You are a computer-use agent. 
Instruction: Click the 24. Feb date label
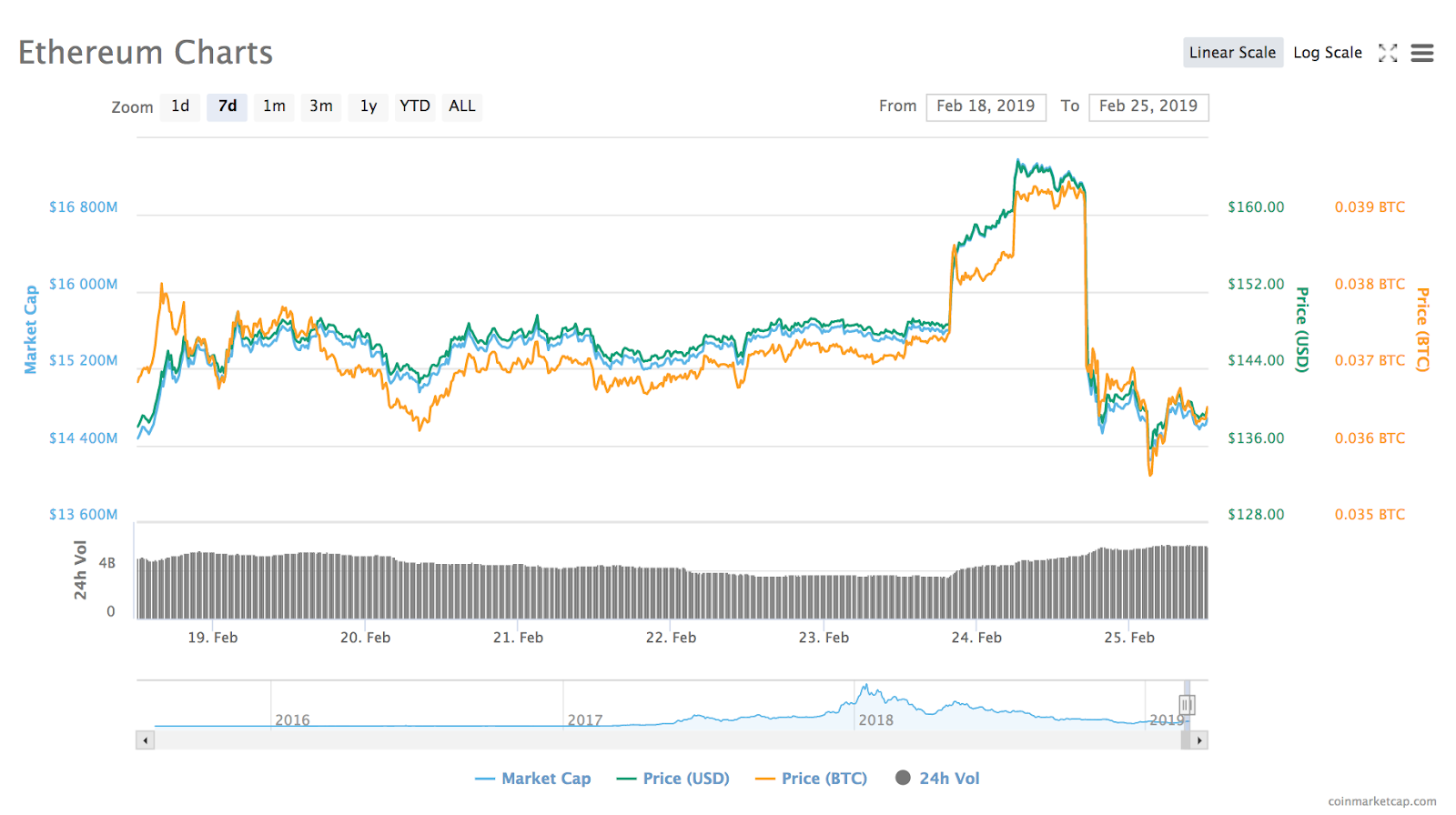pyautogui.click(x=976, y=638)
